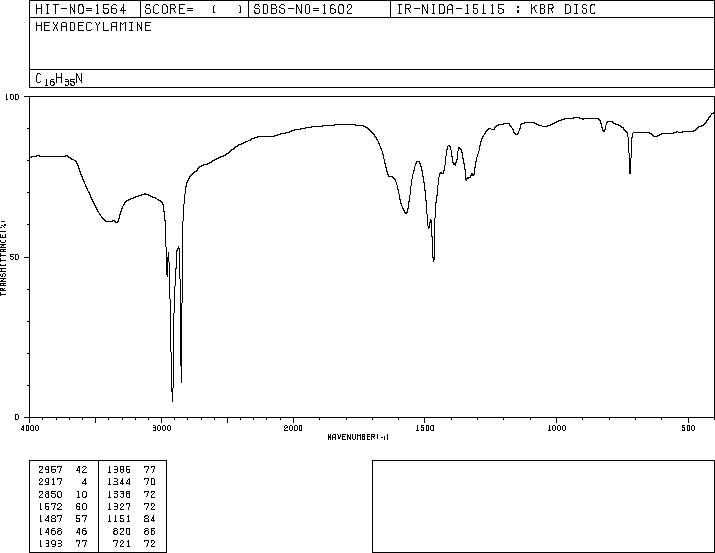The height and width of the screenshot is (553, 715).
Task: Click the 3000 wavenumber axis label
Action: (161, 428)
